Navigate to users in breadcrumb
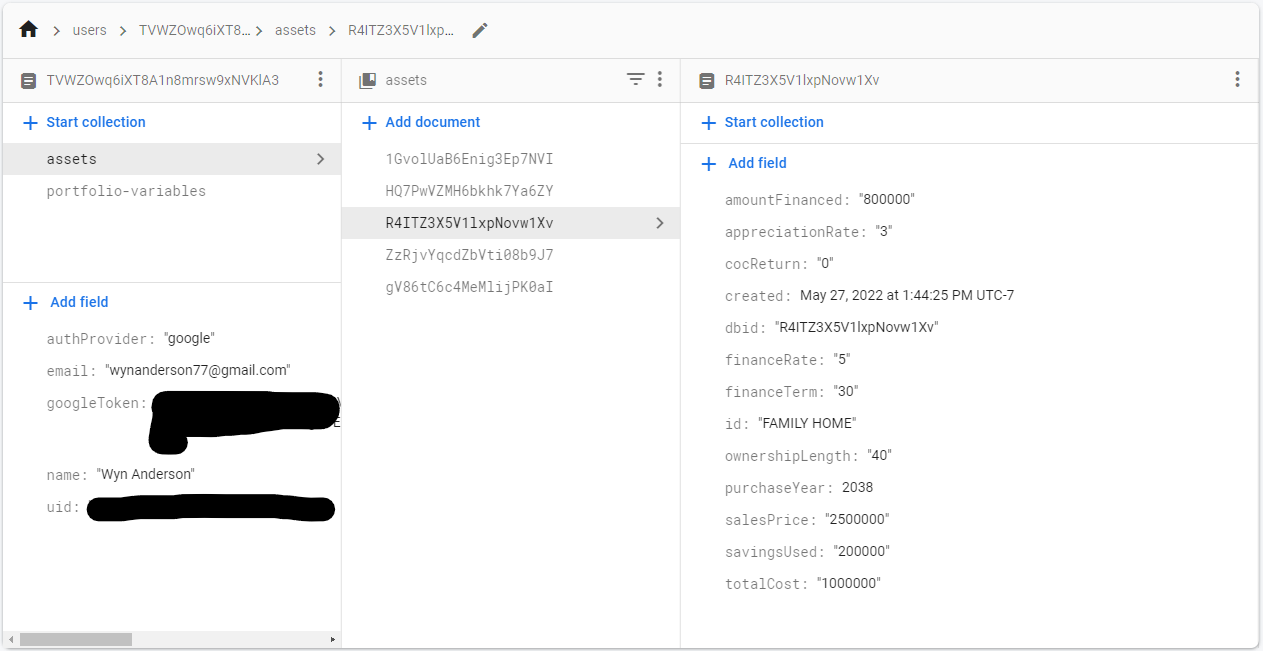This screenshot has height=651, width=1263. [89, 30]
